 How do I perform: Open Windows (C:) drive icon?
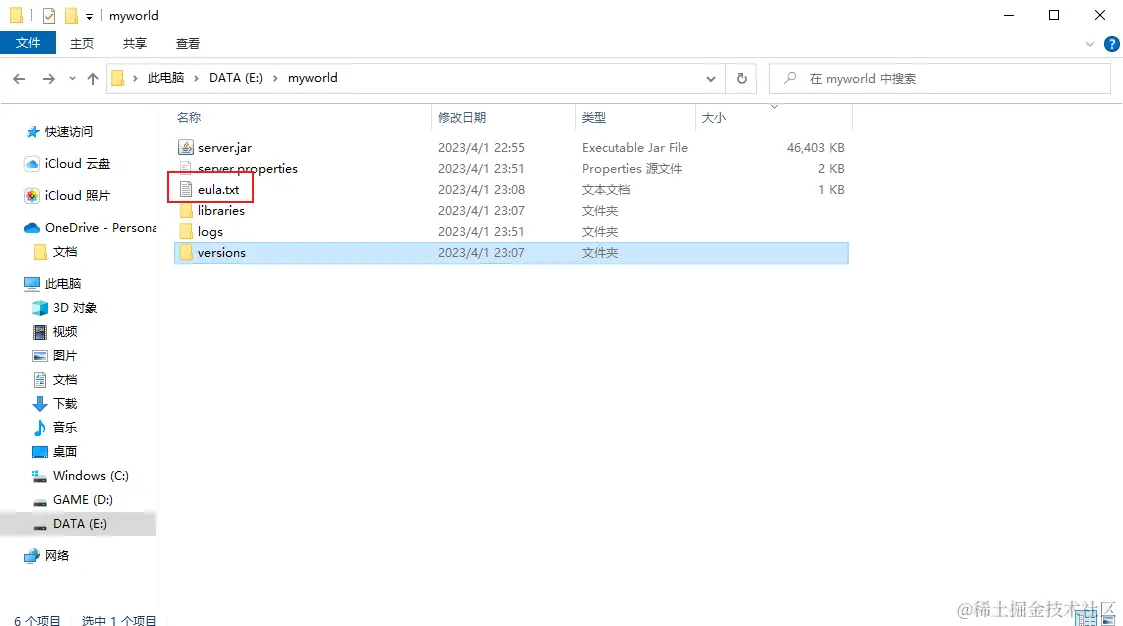pyautogui.click(x=40, y=476)
